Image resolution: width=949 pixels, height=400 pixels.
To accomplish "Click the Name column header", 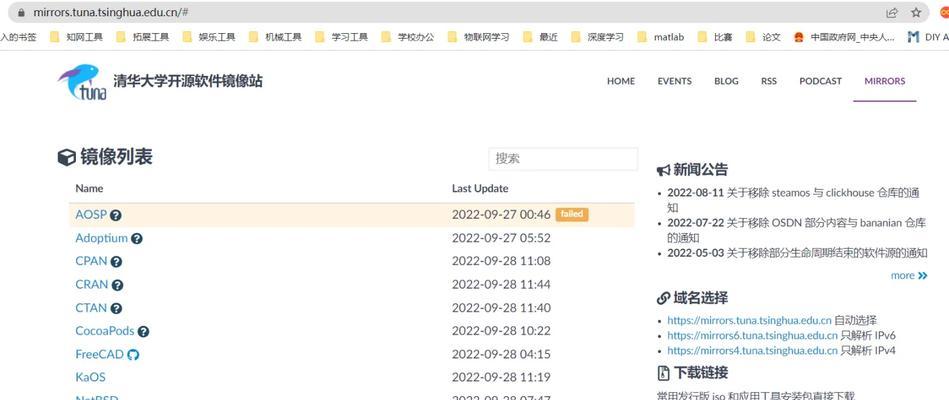I will click(x=89, y=188).
